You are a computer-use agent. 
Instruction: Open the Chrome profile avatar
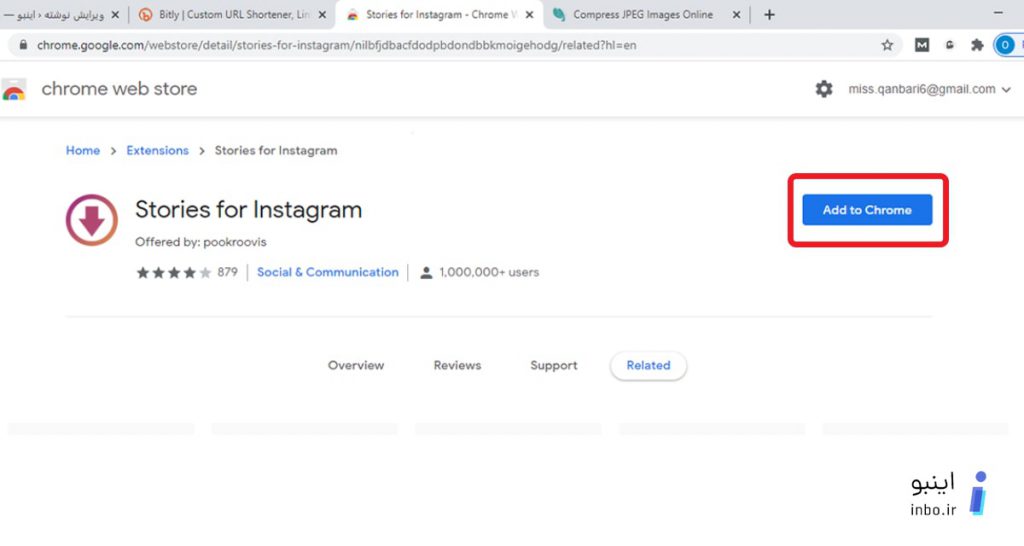(x=1004, y=45)
